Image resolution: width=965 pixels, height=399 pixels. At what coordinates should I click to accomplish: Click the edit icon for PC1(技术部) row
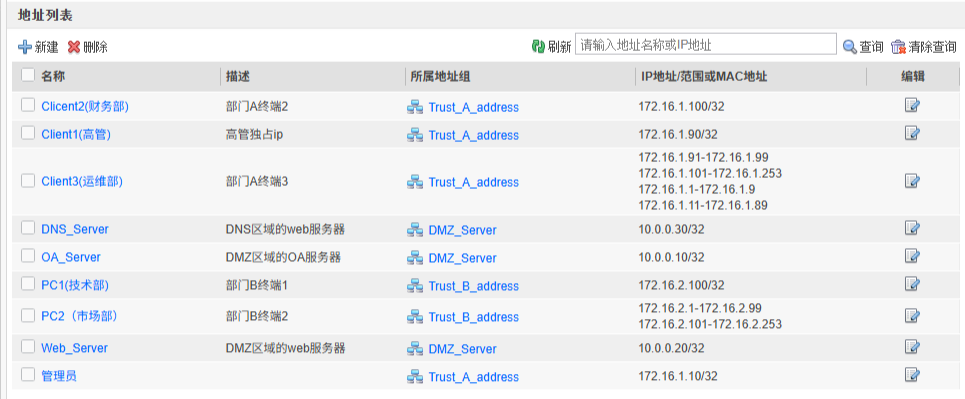coord(912,284)
